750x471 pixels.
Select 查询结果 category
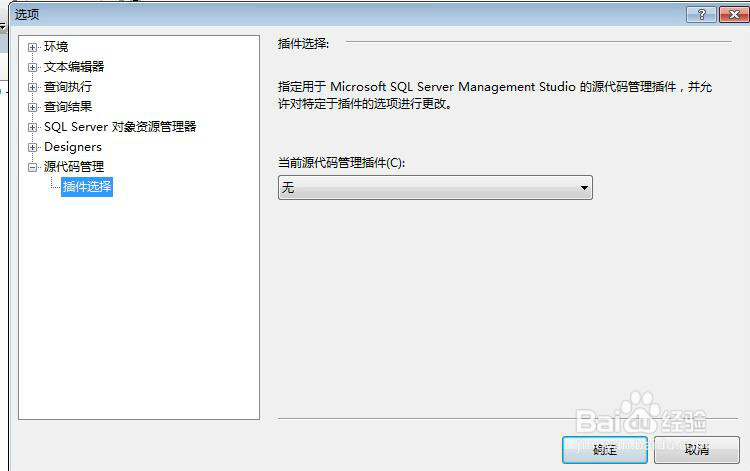tap(68, 107)
